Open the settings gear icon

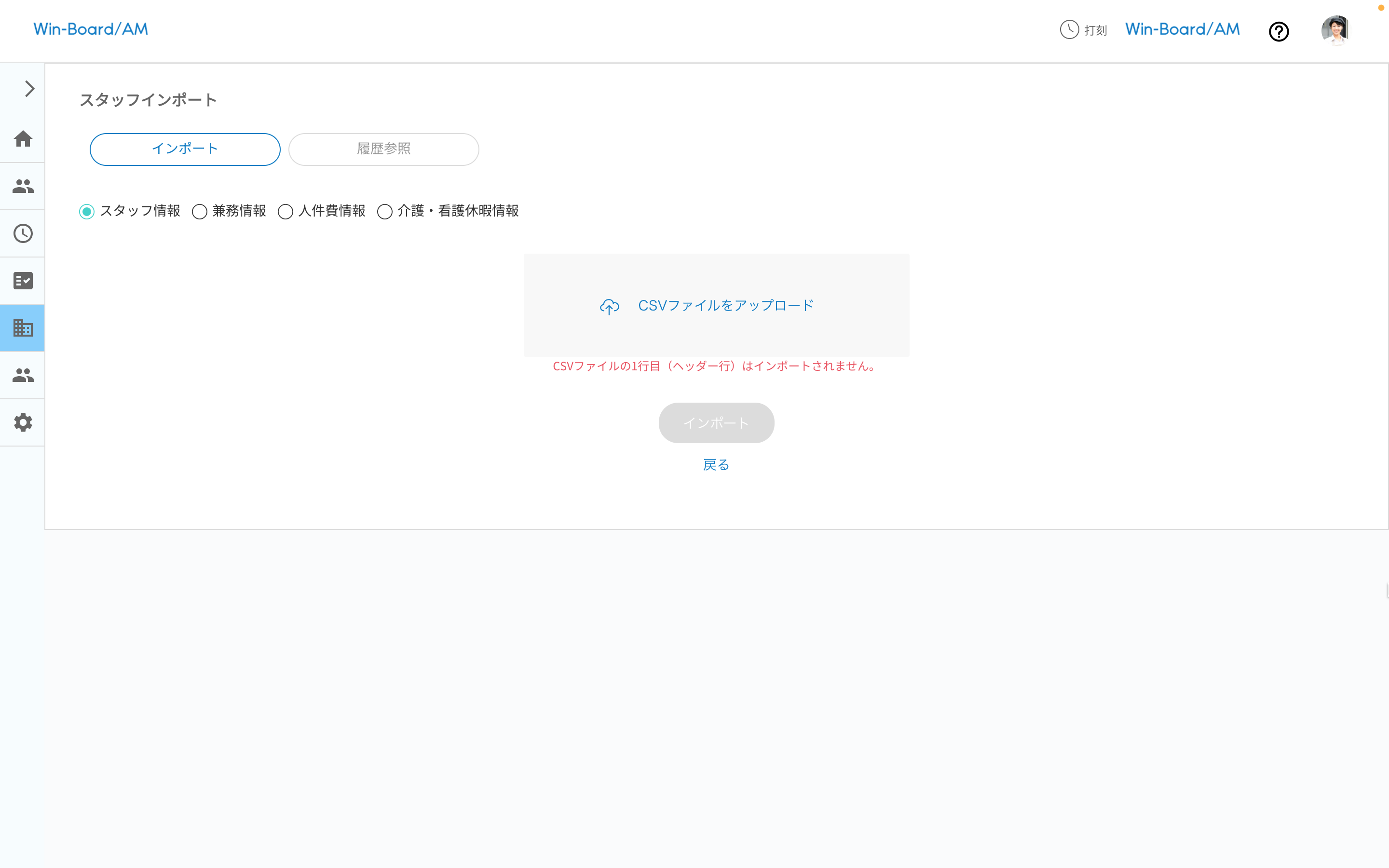tap(22, 422)
